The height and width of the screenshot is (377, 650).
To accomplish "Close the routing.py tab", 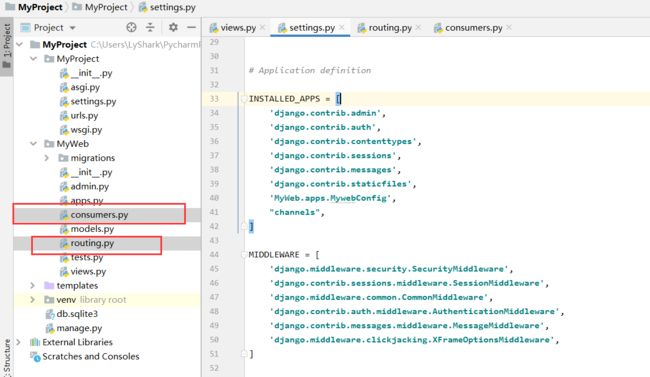I will coord(418,27).
